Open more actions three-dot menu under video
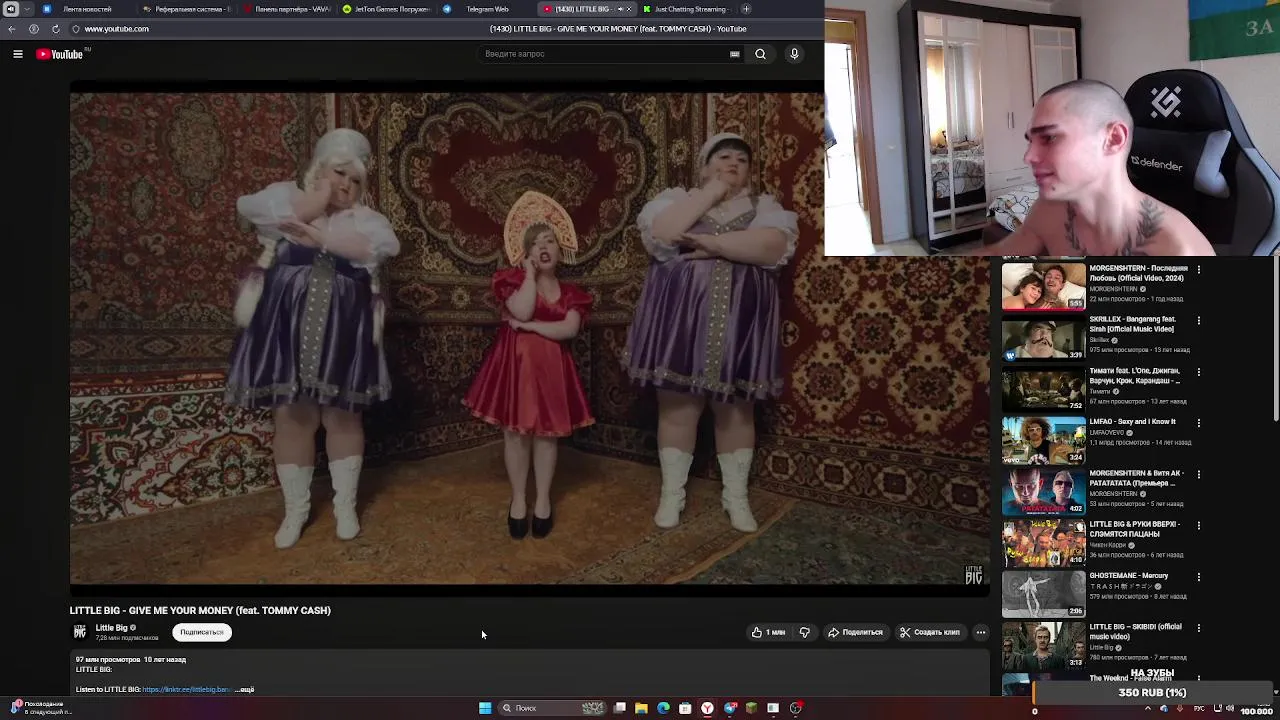Viewport: 1280px width, 720px height. point(981,632)
